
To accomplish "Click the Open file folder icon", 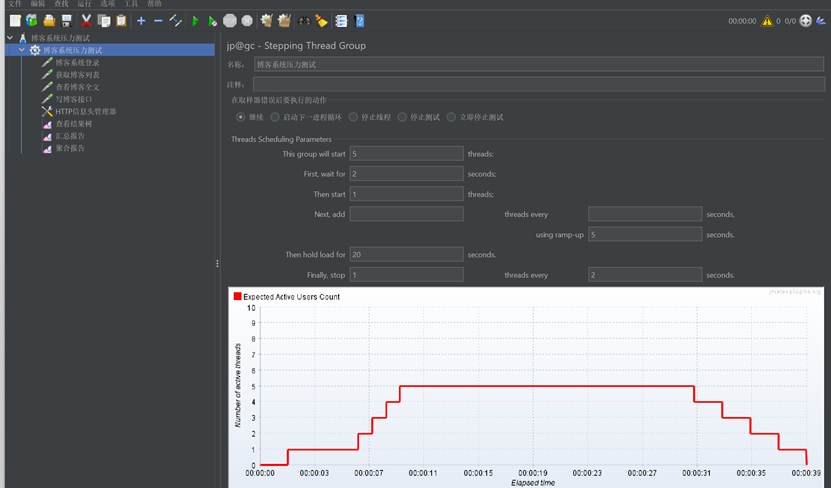I will tap(49, 21).
